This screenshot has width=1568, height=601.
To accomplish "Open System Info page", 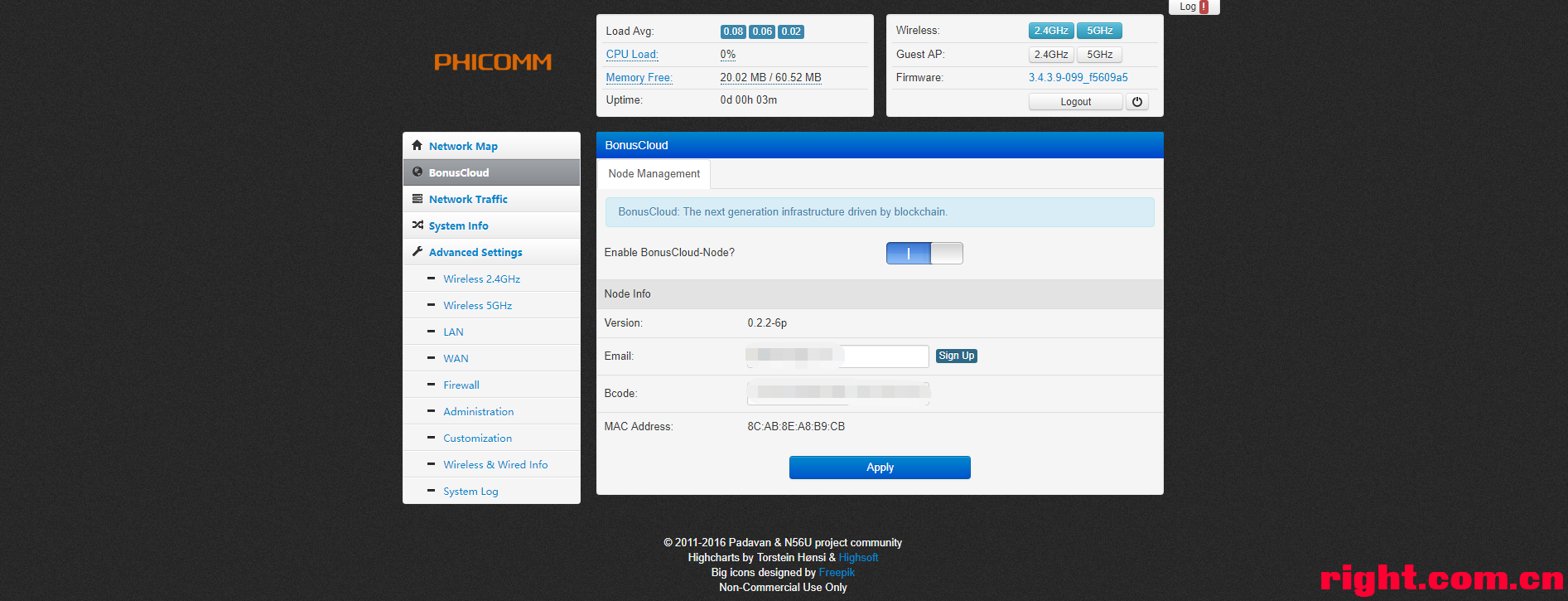I will click(491, 225).
